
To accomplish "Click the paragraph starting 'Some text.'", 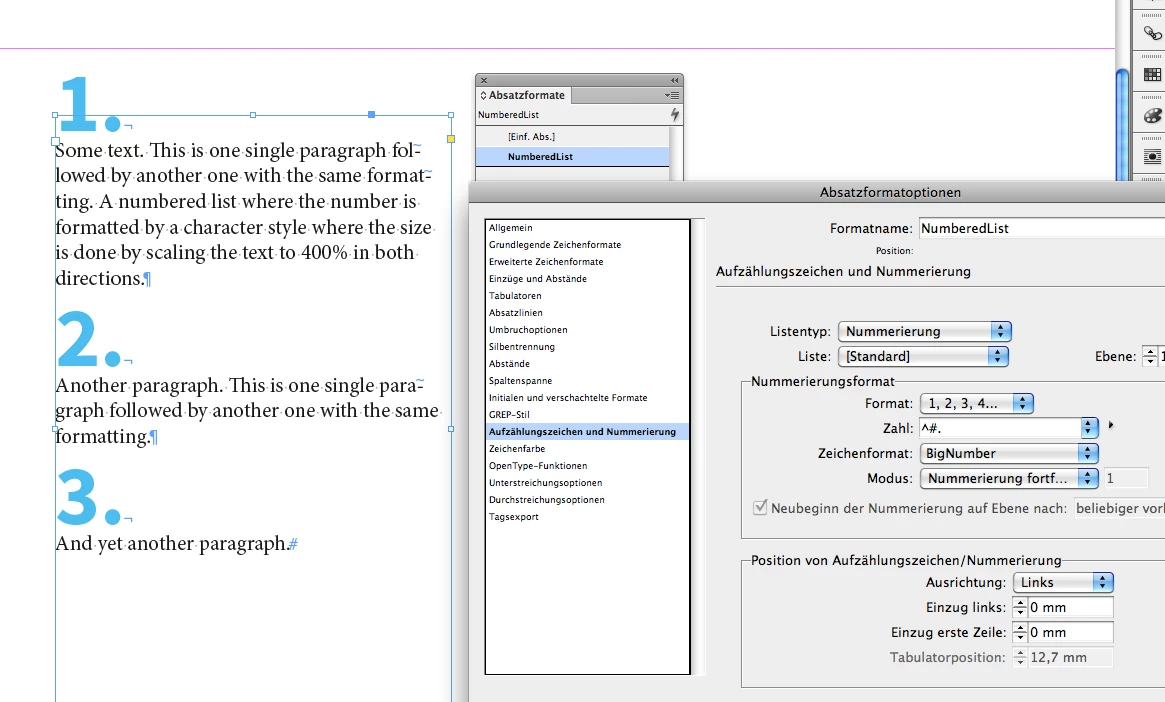I will 244,214.
